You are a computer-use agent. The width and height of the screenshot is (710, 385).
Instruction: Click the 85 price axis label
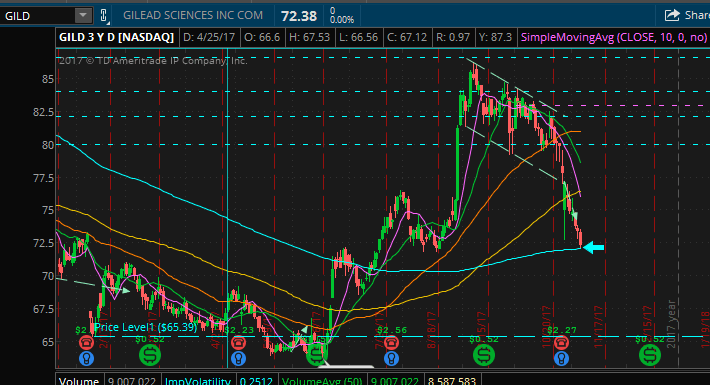(x=48, y=79)
